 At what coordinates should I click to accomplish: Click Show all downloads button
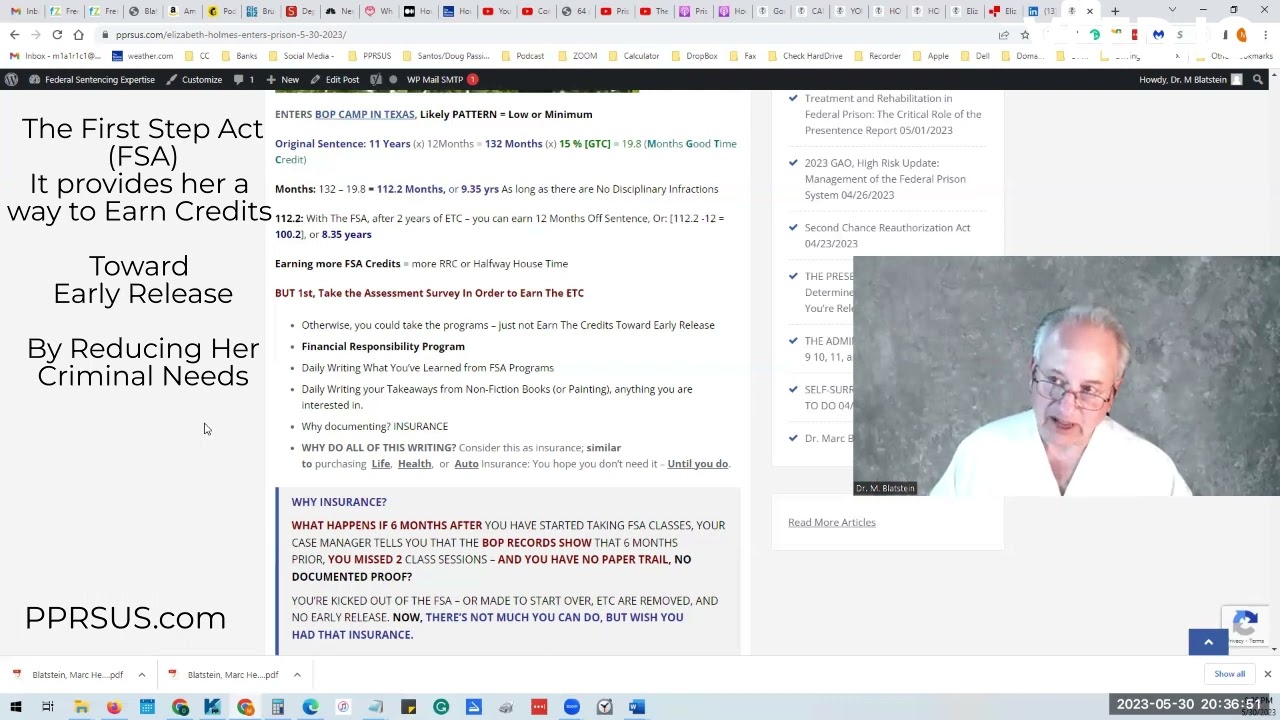1229,674
